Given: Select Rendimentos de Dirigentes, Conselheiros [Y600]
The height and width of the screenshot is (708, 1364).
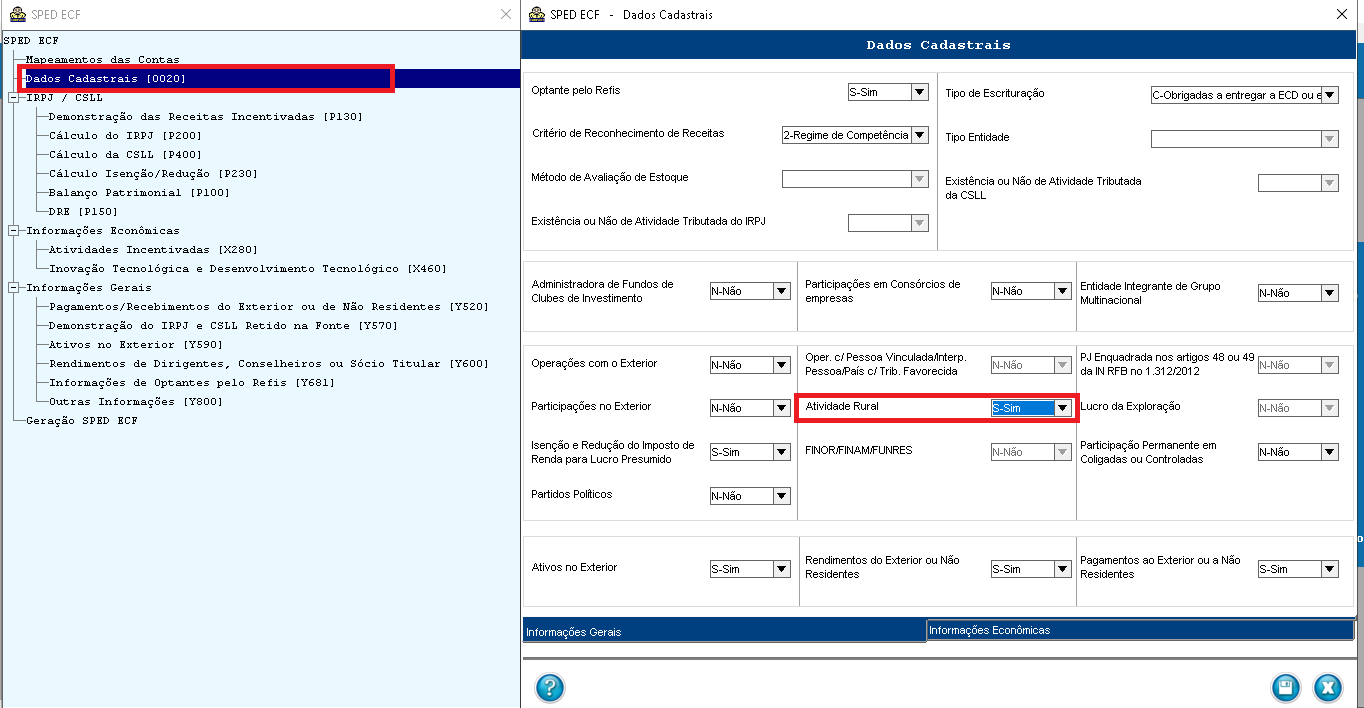Looking at the screenshot, I should tap(269, 364).
